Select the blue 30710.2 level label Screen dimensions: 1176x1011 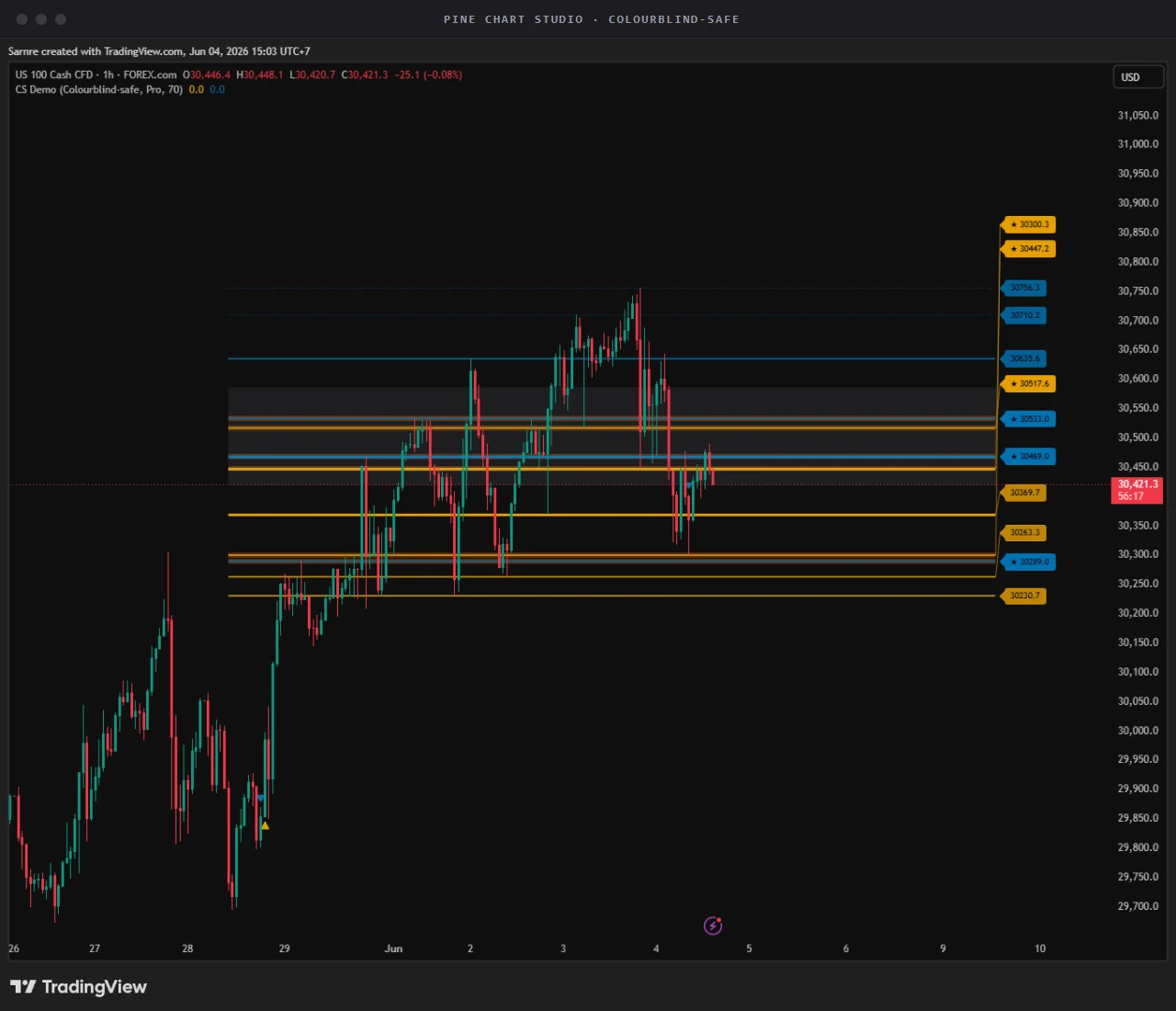coord(1023,315)
